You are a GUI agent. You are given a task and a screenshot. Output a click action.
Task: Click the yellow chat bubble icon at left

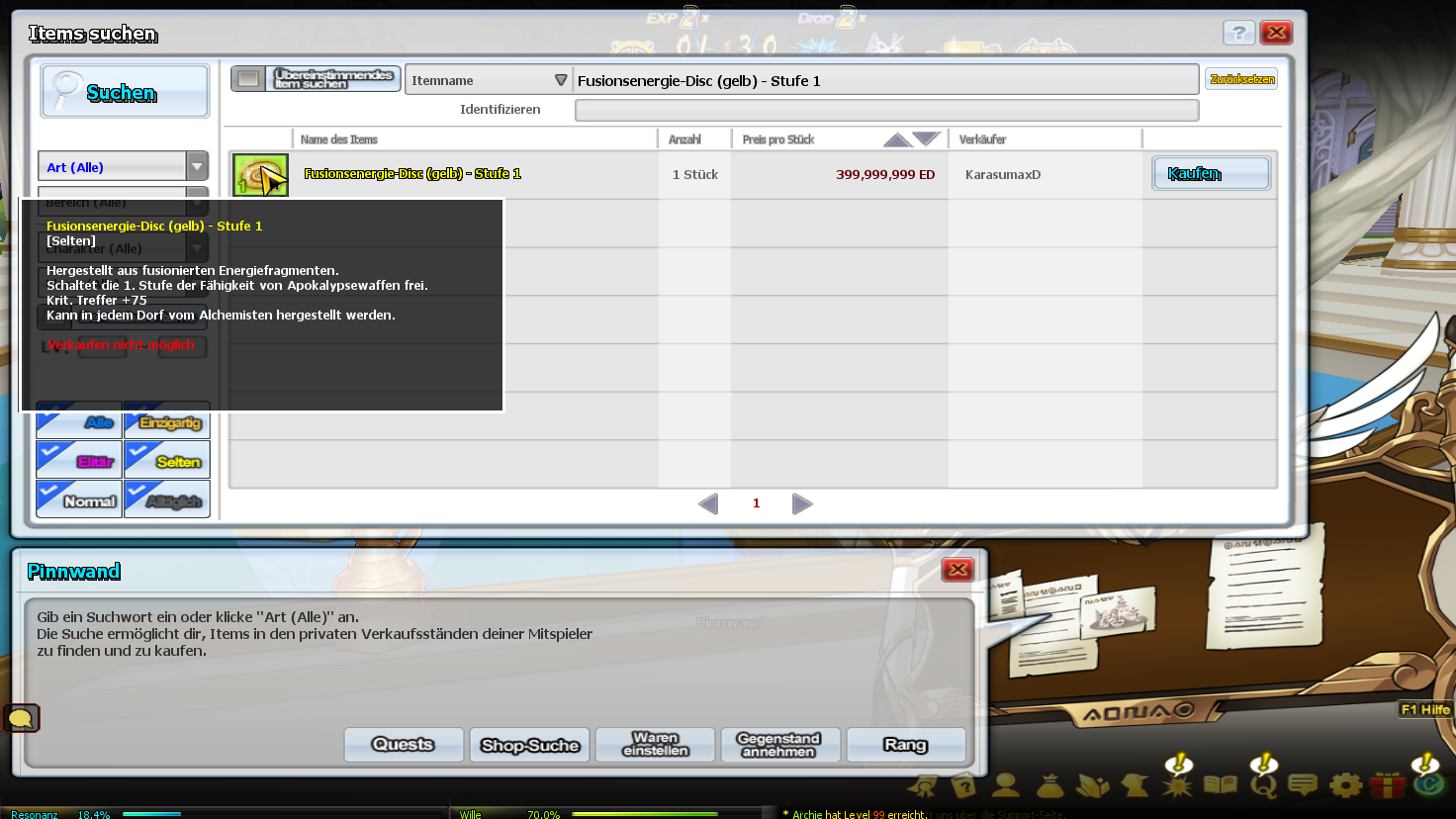21,718
